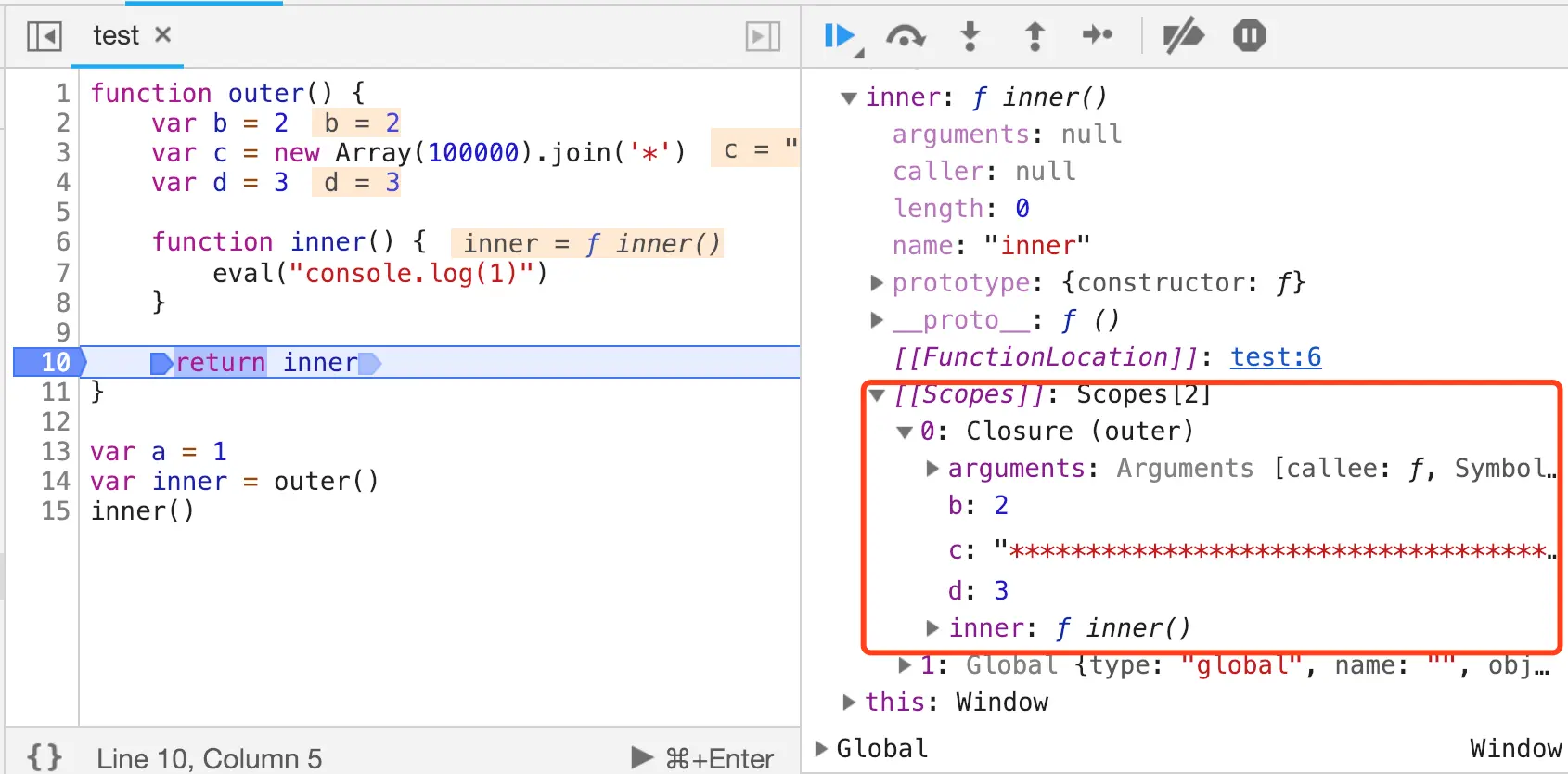The image size is (1568, 774).
Task: Expand the 1: Global scope entry
Action: (905, 665)
